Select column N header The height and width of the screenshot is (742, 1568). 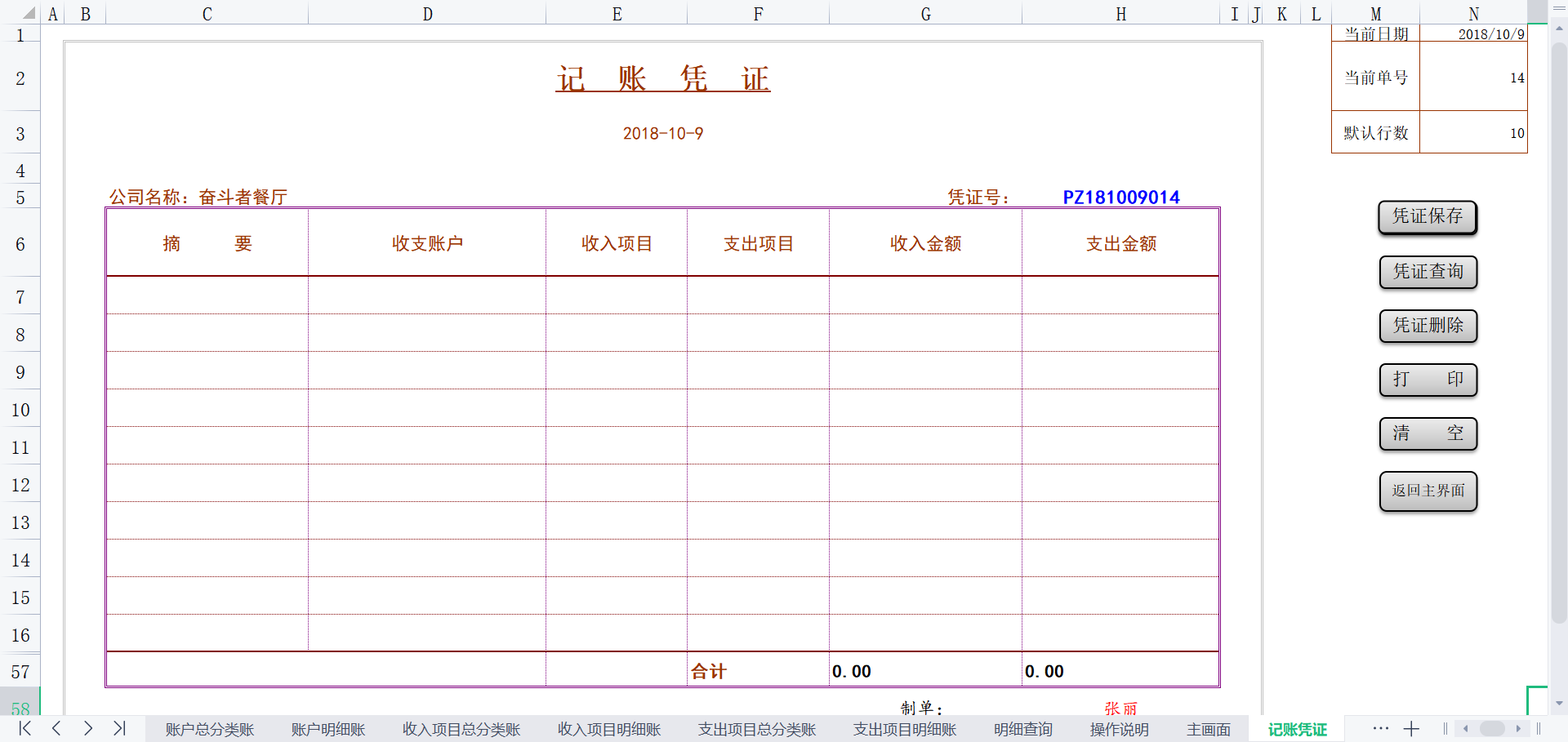pos(1473,14)
